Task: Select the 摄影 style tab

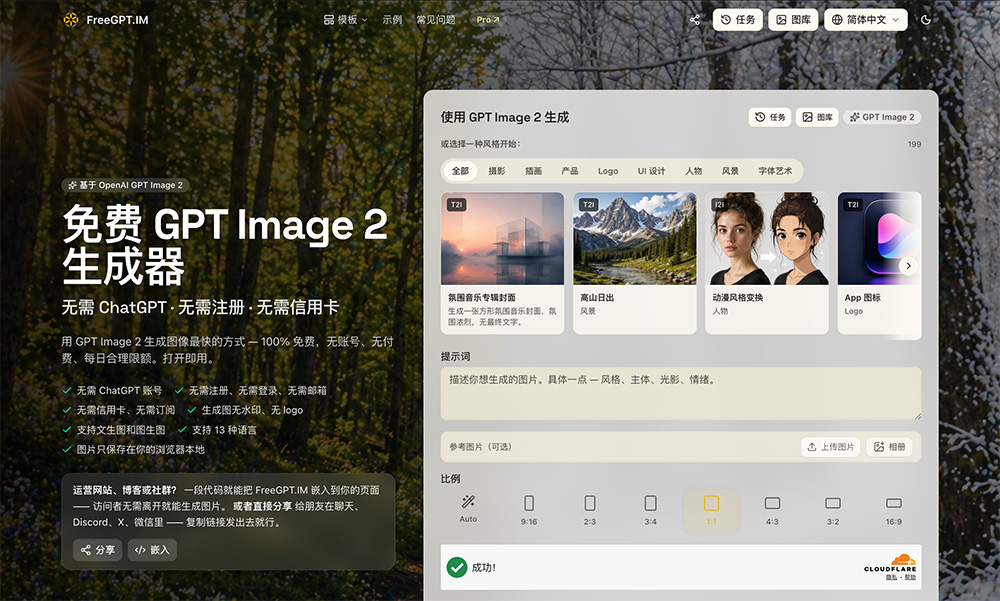Action: pos(497,171)
